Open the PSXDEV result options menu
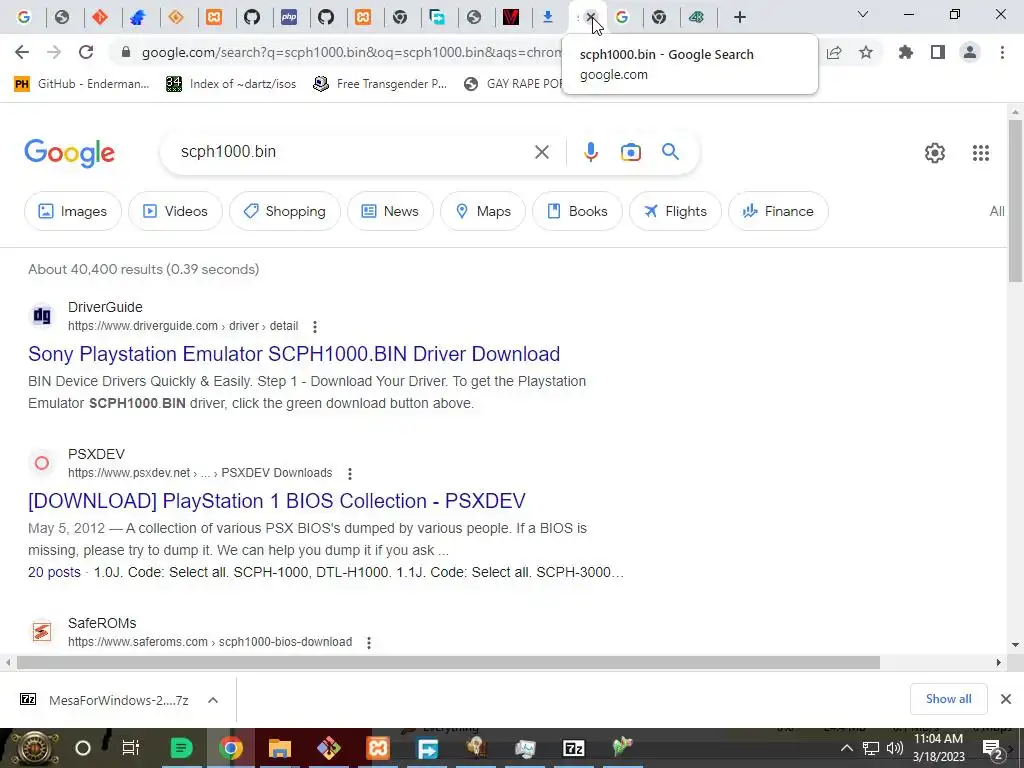Viewport: 1024px width, 768px height. click(x=350, y=473)
